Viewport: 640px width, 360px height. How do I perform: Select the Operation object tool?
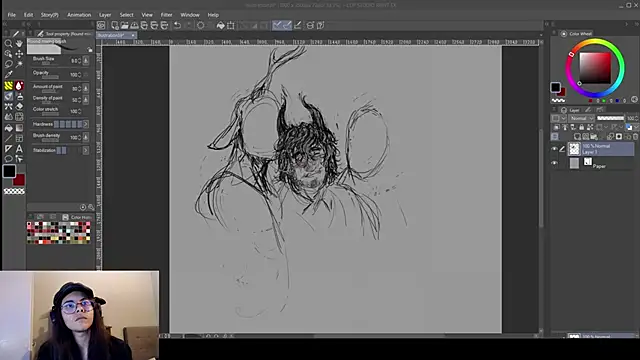coord(8,54)
